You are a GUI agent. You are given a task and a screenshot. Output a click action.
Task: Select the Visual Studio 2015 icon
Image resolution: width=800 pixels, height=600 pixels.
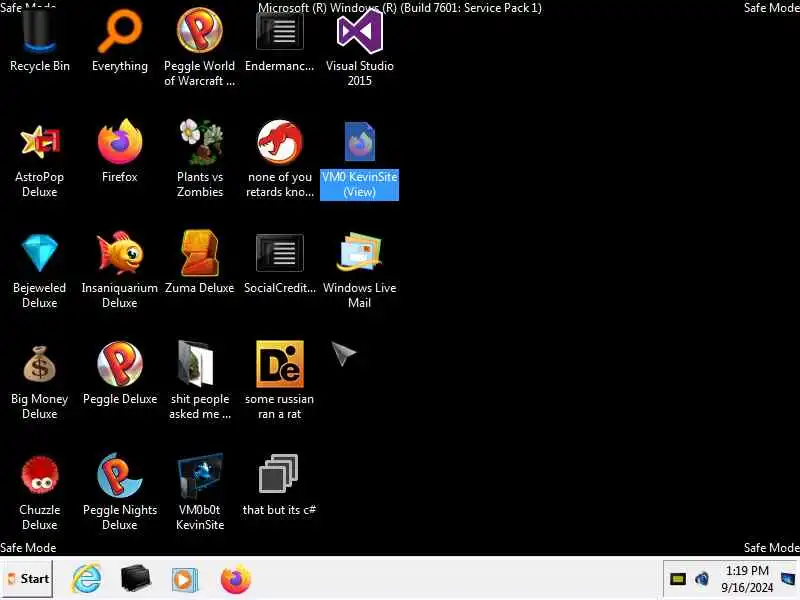360,33
